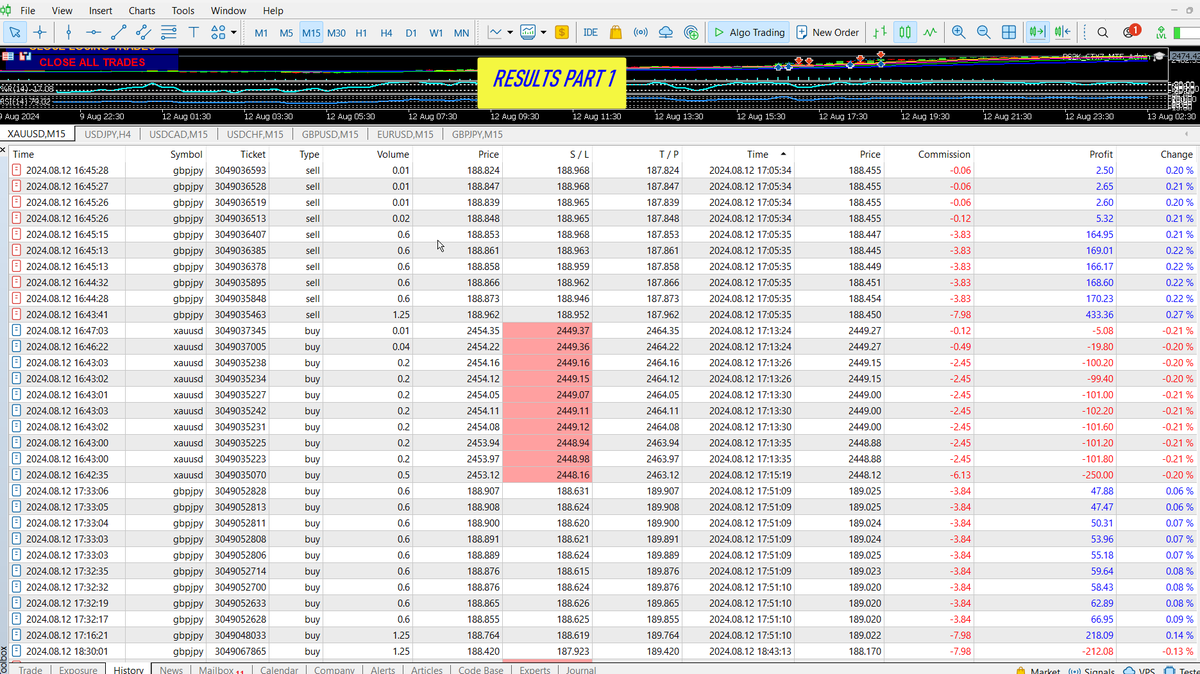Zoom out on the chart
This screenshot has width=1200, height=674.
pos(984,32)
